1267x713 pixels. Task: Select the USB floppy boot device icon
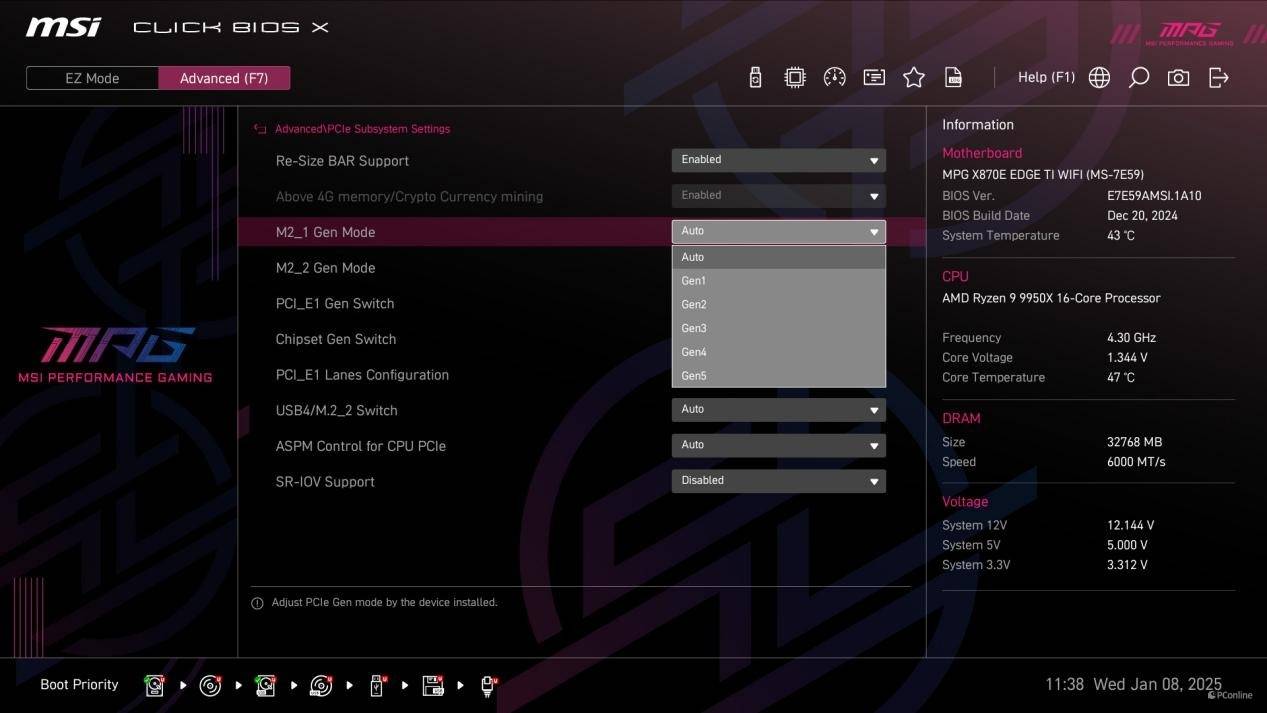pos(433,686)
